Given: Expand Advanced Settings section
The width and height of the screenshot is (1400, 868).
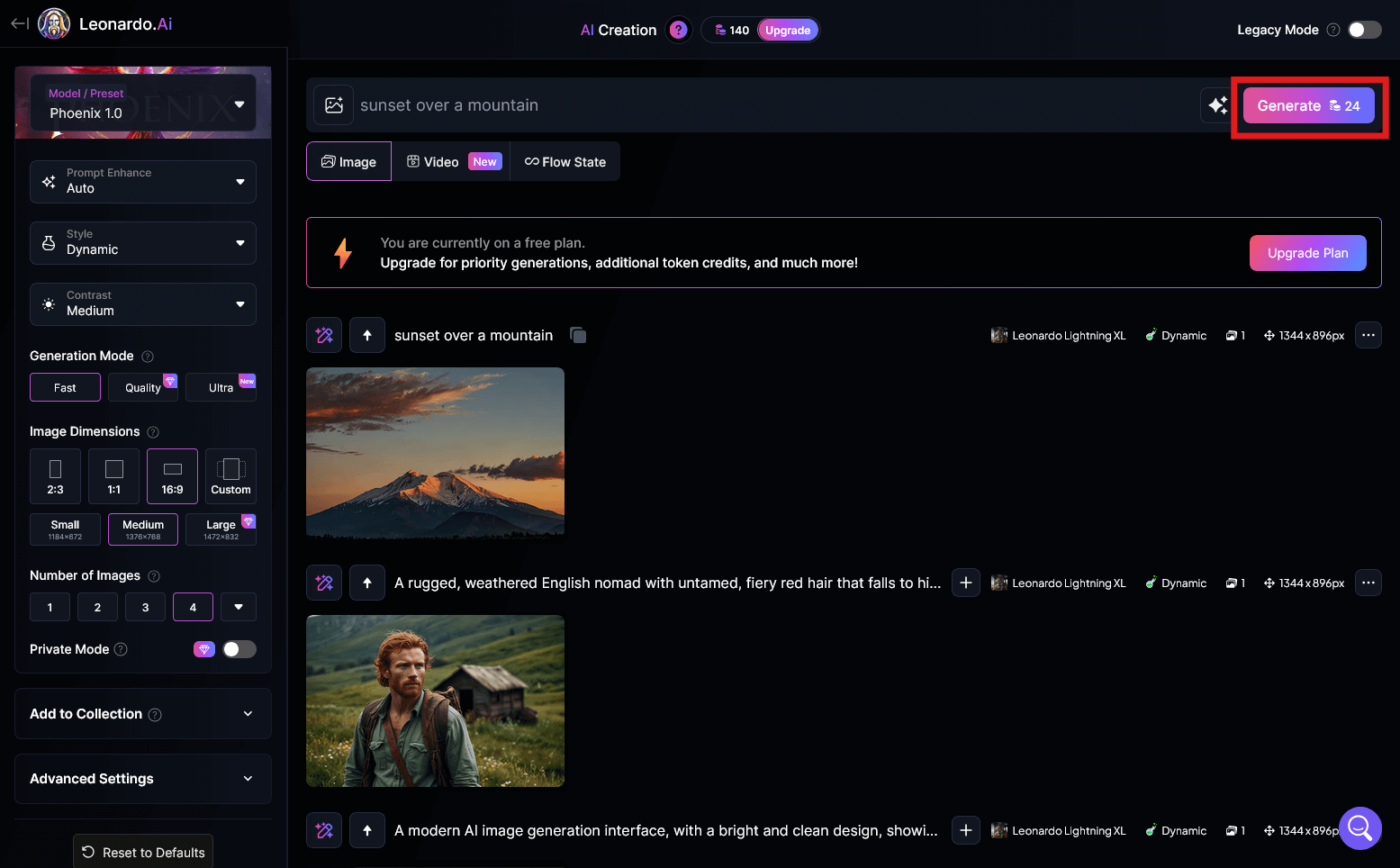Looking at the screenshot, I should coord(143,779).
